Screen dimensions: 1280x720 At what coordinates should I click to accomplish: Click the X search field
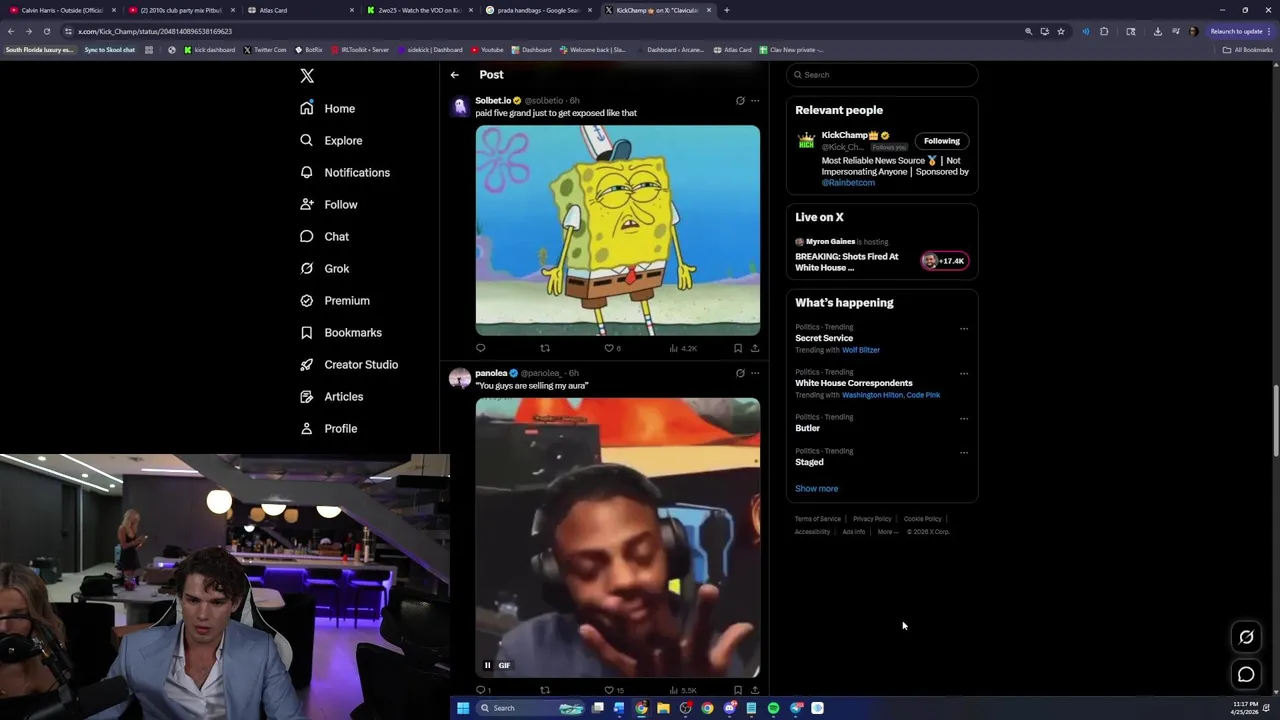coord(881,75)
